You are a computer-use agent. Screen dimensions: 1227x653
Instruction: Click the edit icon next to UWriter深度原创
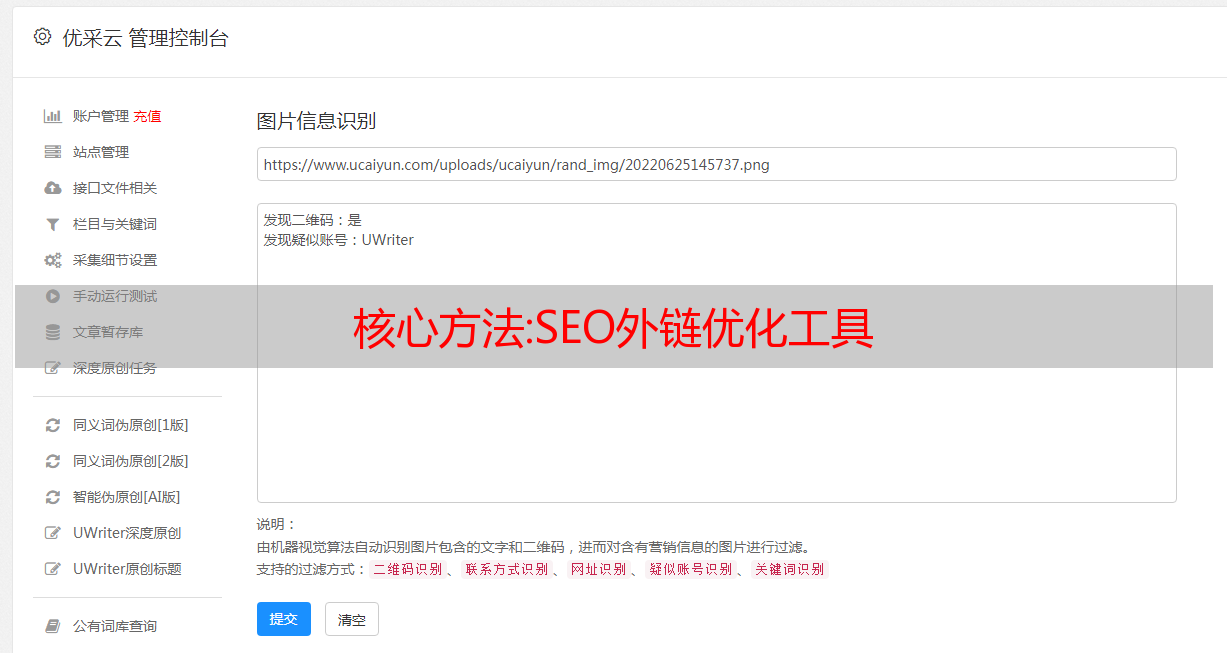(x=53, y=533)
